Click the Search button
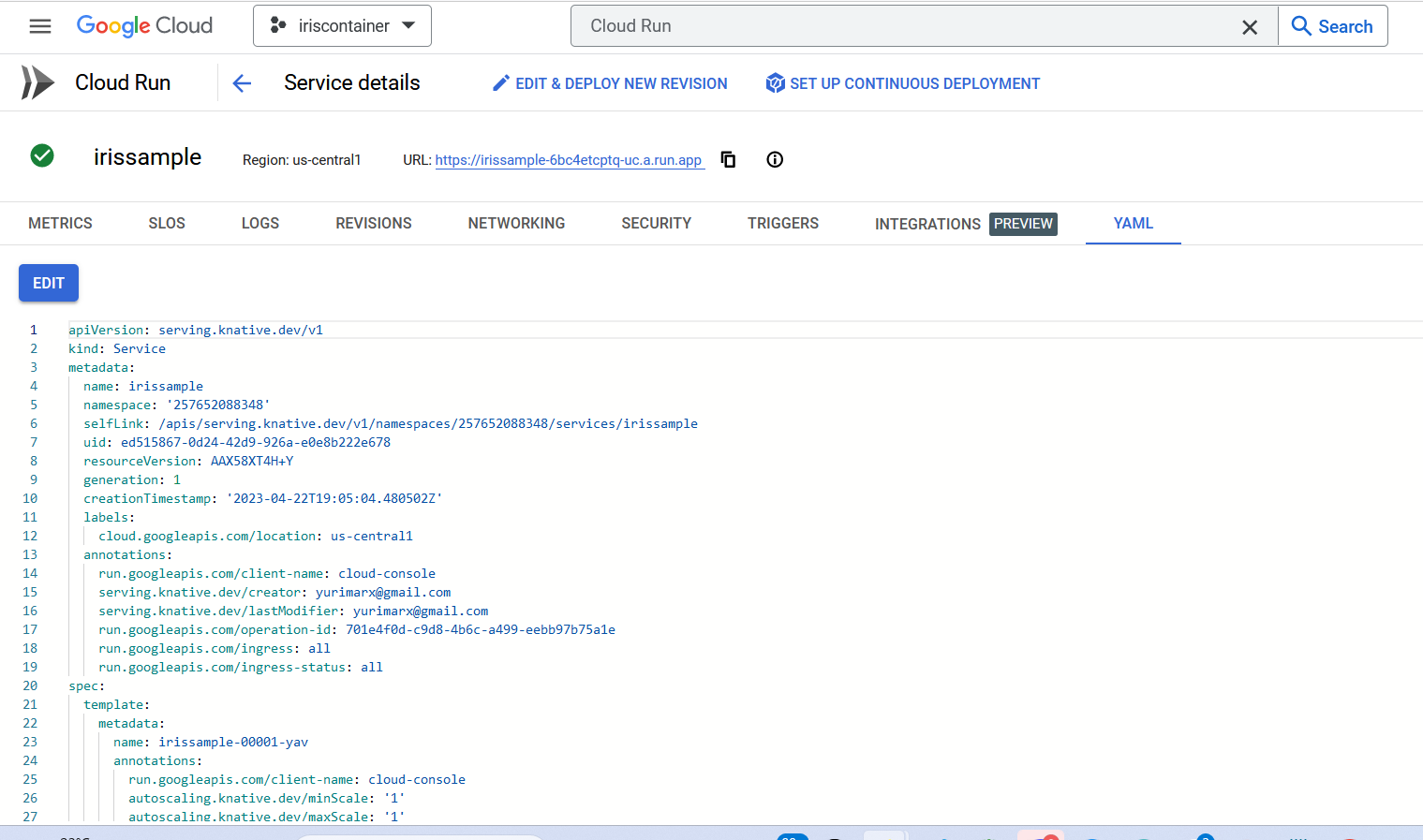The width and height of the screenshot is (1423, 840). 1332,26
